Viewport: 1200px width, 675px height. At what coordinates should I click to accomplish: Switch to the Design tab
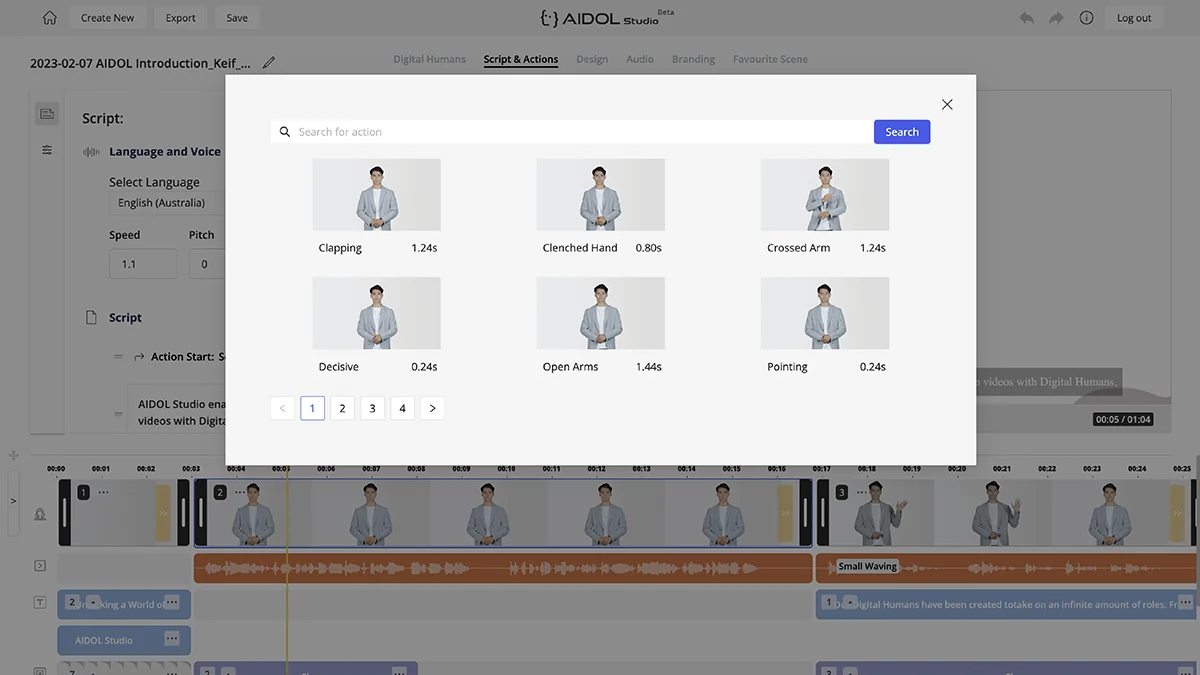pos(592,59)
